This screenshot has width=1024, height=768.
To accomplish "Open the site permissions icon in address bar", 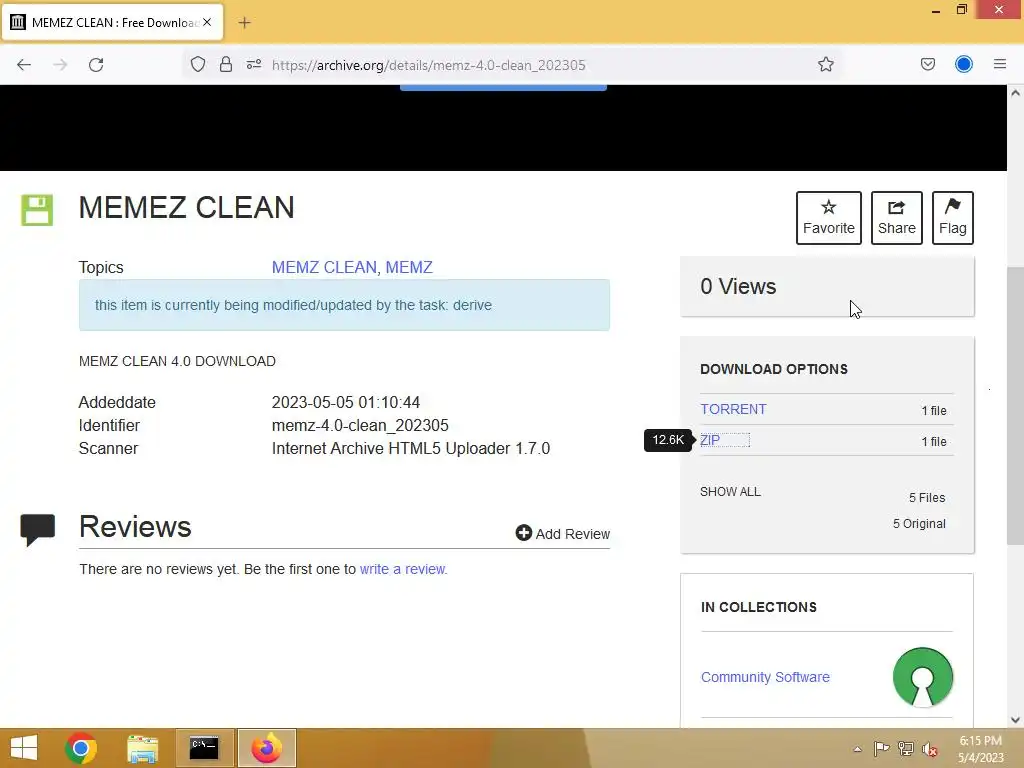I will pyautogui.click(x=254, y=64).
